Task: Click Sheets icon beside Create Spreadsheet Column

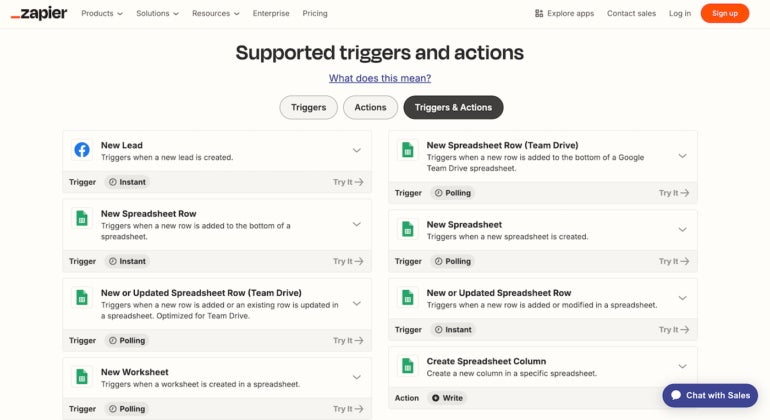Action: 408,365
